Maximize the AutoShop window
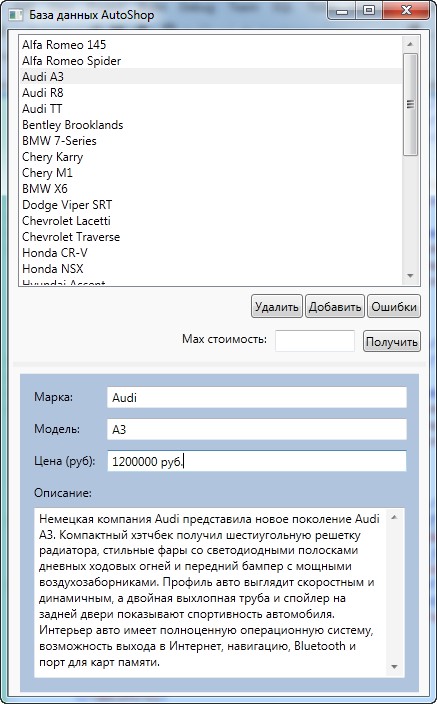The width and height of the screenshot is (437, 704). pyautogui.click(x=369, y=11)
